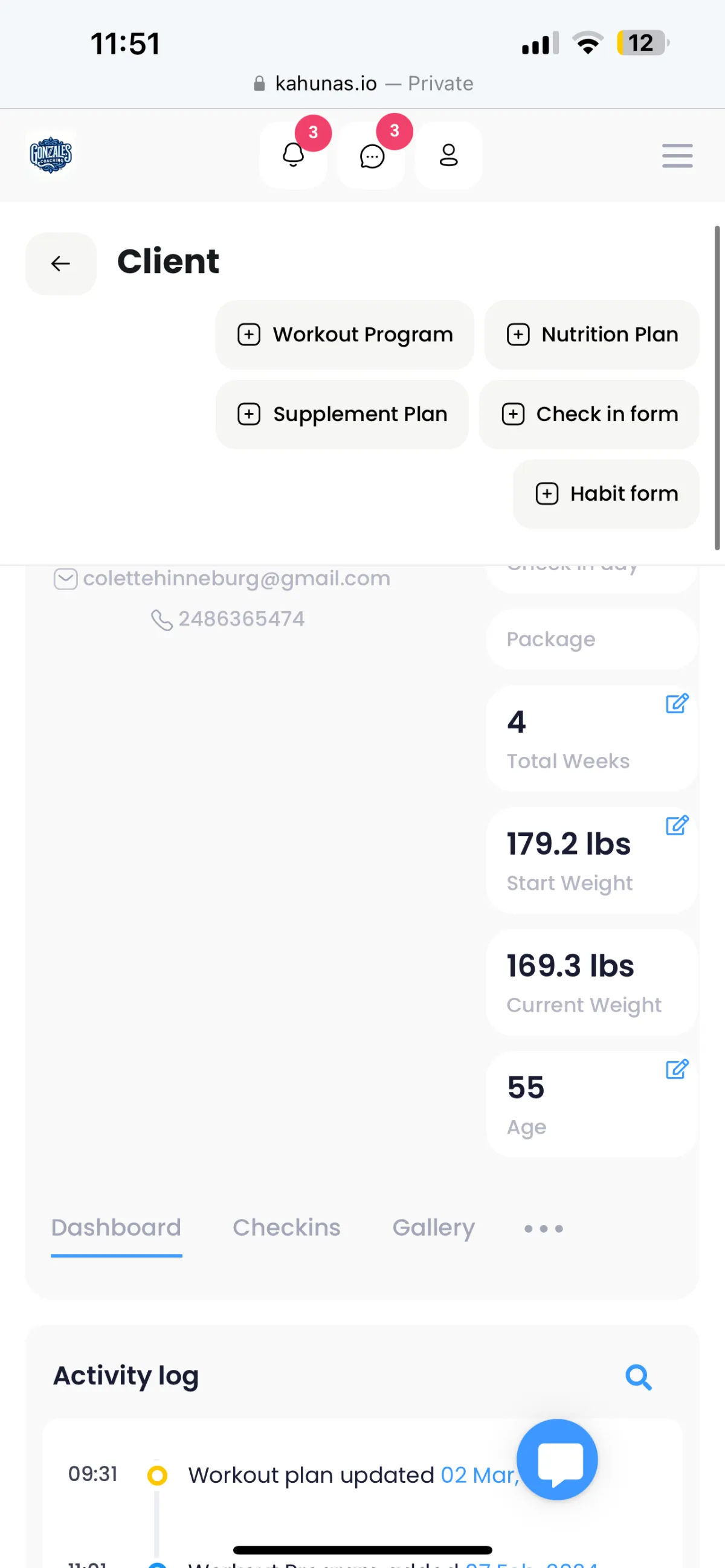This screenshot has width=725, height=1568.
Task: Switch to the Gallery tab
Action: coord(433,1227)
